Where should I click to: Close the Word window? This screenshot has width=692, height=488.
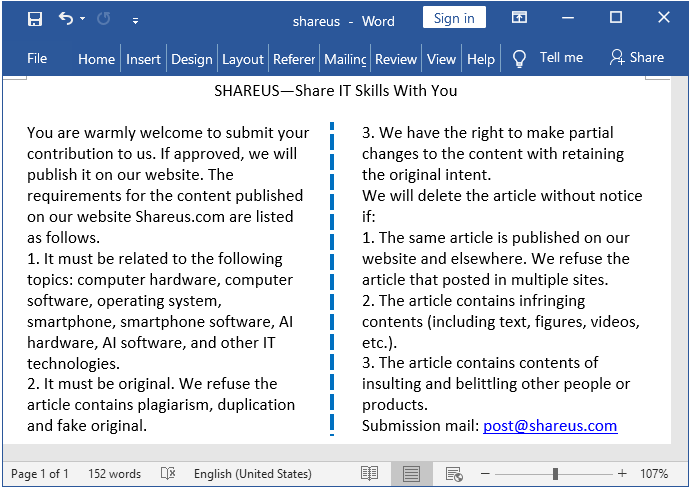[664, 18]
